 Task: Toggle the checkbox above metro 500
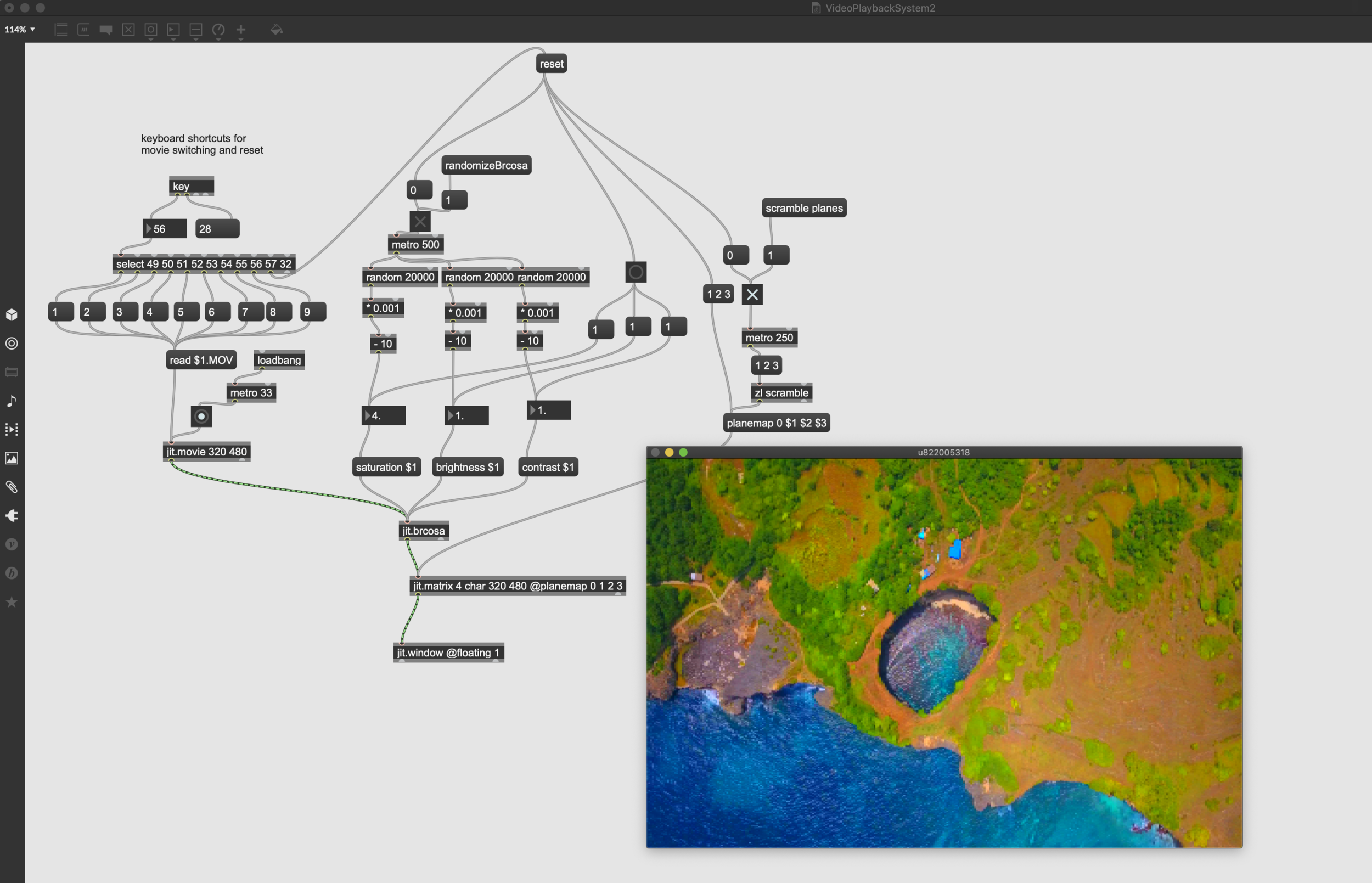[x=420, y=221]
